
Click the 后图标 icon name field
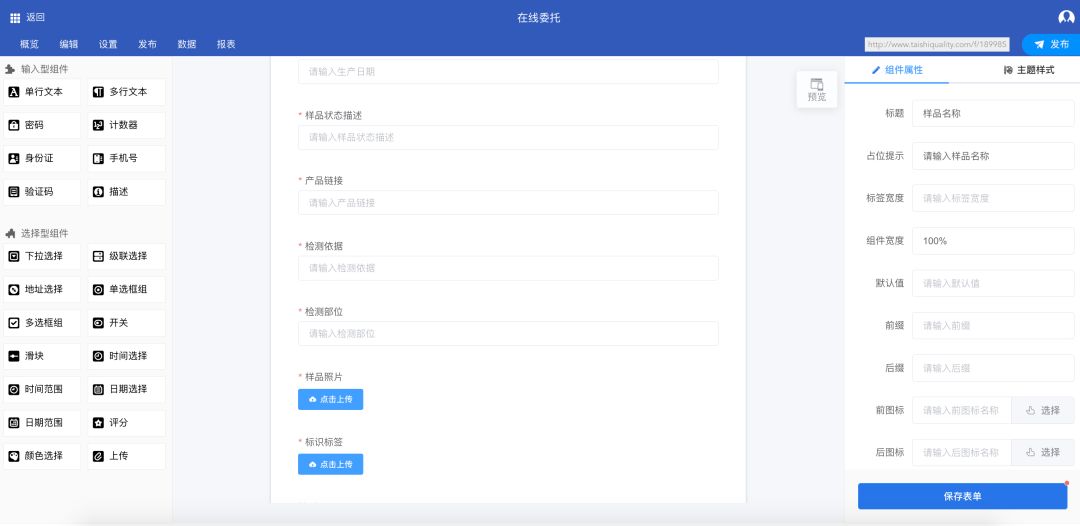pyautogui.click(x=962, y=453)
